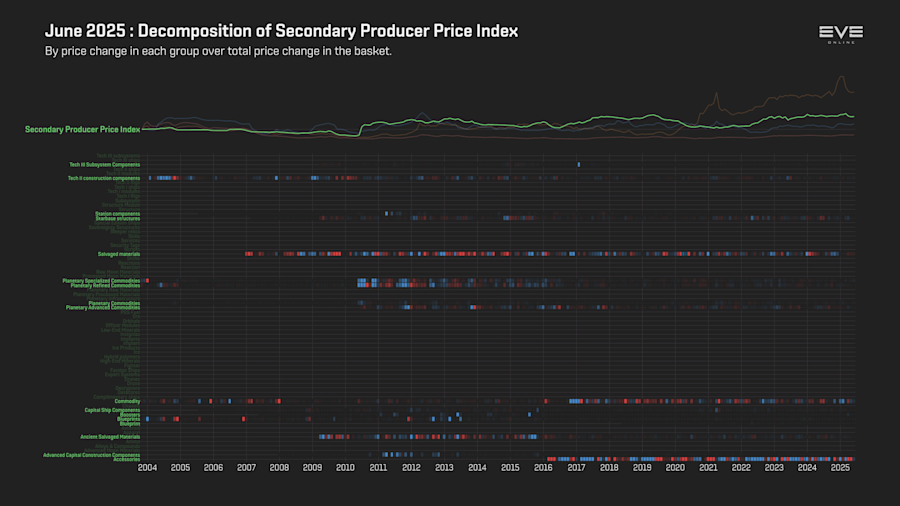Viewport: 900px width, 506px height.
Task: Select the Commodity row label
Action: [127, 402]
